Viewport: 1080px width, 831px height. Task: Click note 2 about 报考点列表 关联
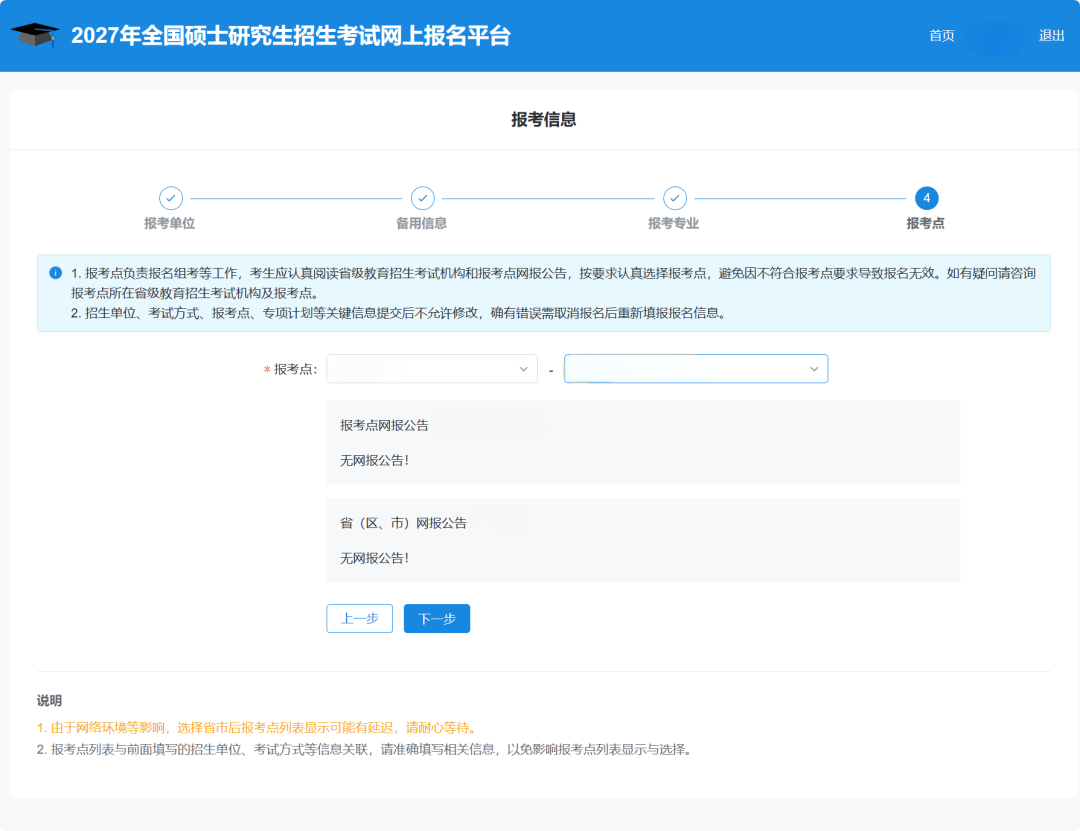click(365, 750)
